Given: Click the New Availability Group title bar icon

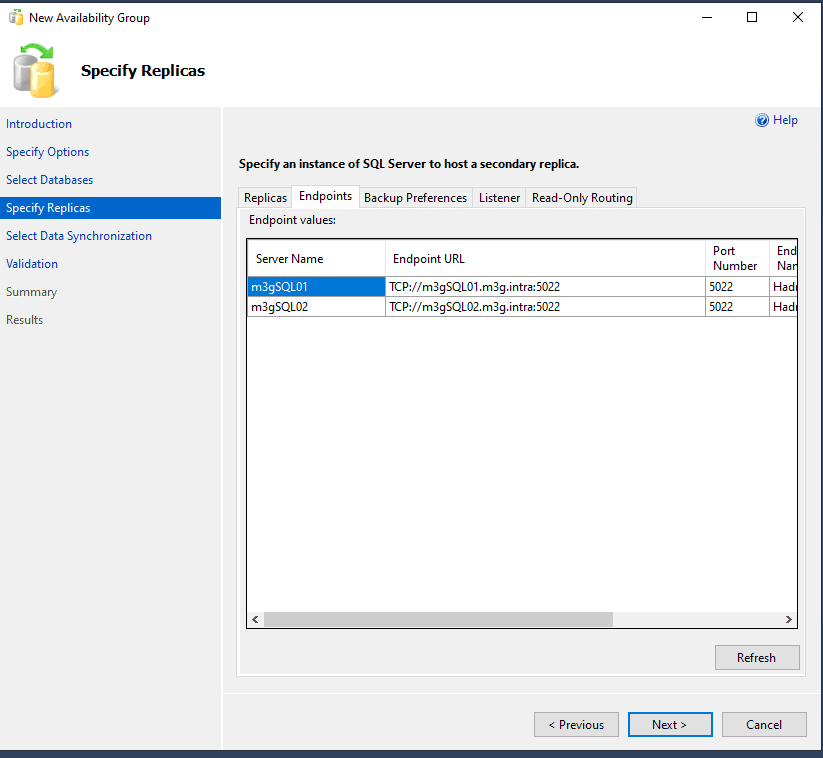Looking at the screenshot, I should [16, 18].
